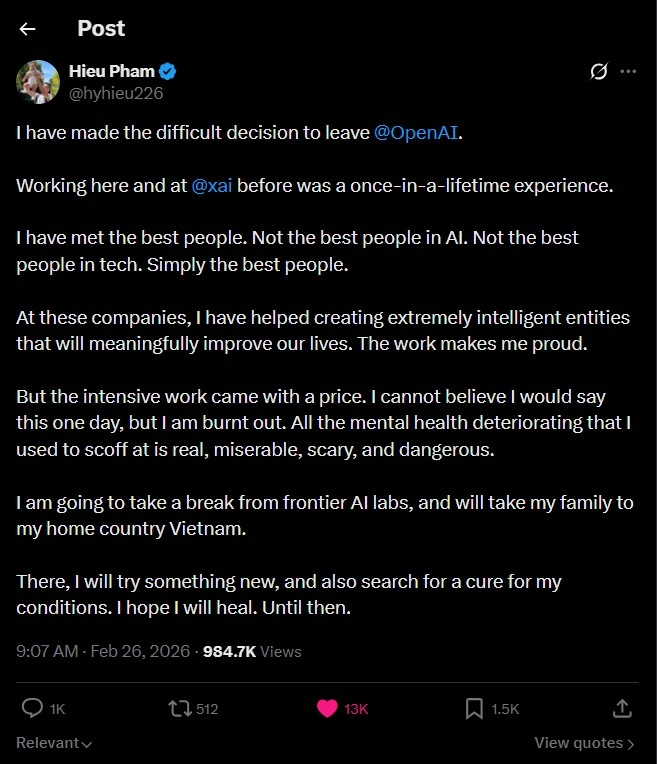This screenshot has height=764, width=657.
Task: Click the @OpenAI mention link
Action: pyautogui.click(x=417, y=132)
